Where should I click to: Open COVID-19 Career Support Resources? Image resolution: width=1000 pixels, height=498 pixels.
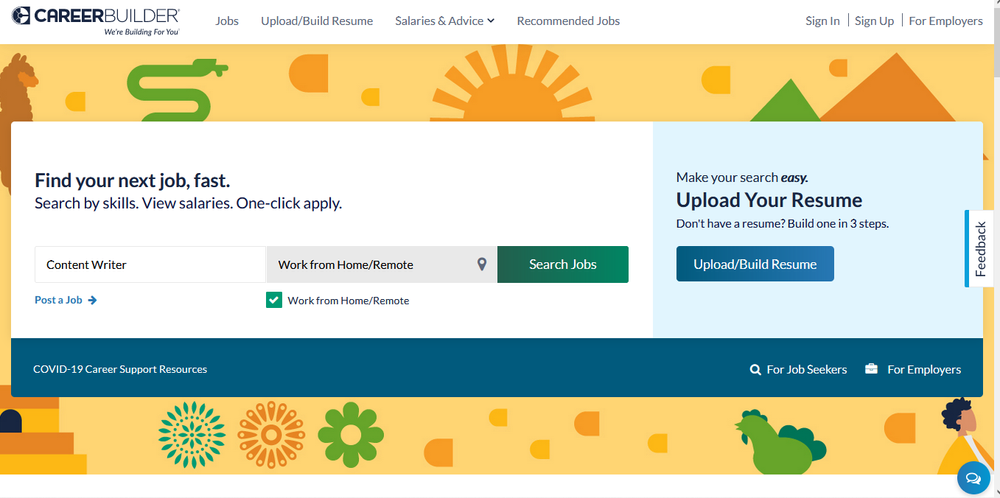[120, 369]
